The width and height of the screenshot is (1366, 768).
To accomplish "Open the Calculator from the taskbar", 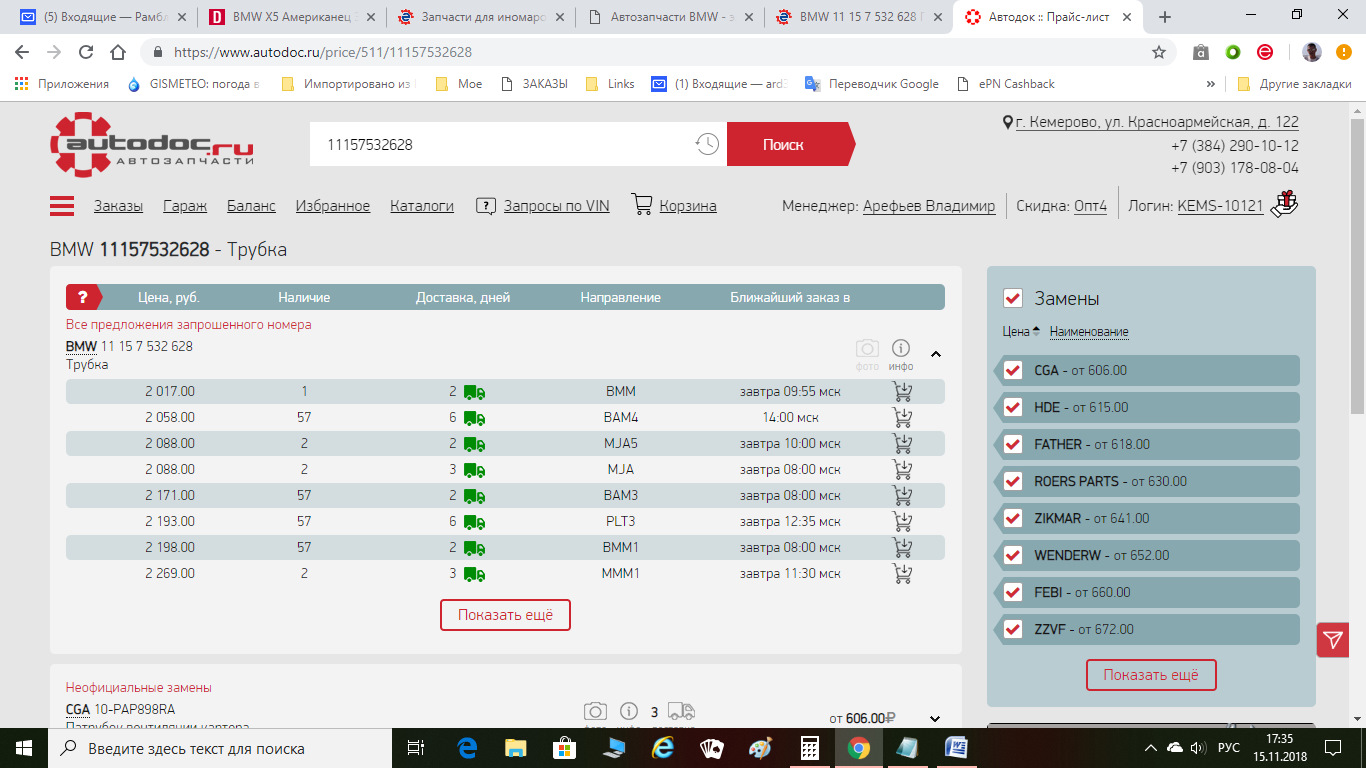I will coord(810,747).
